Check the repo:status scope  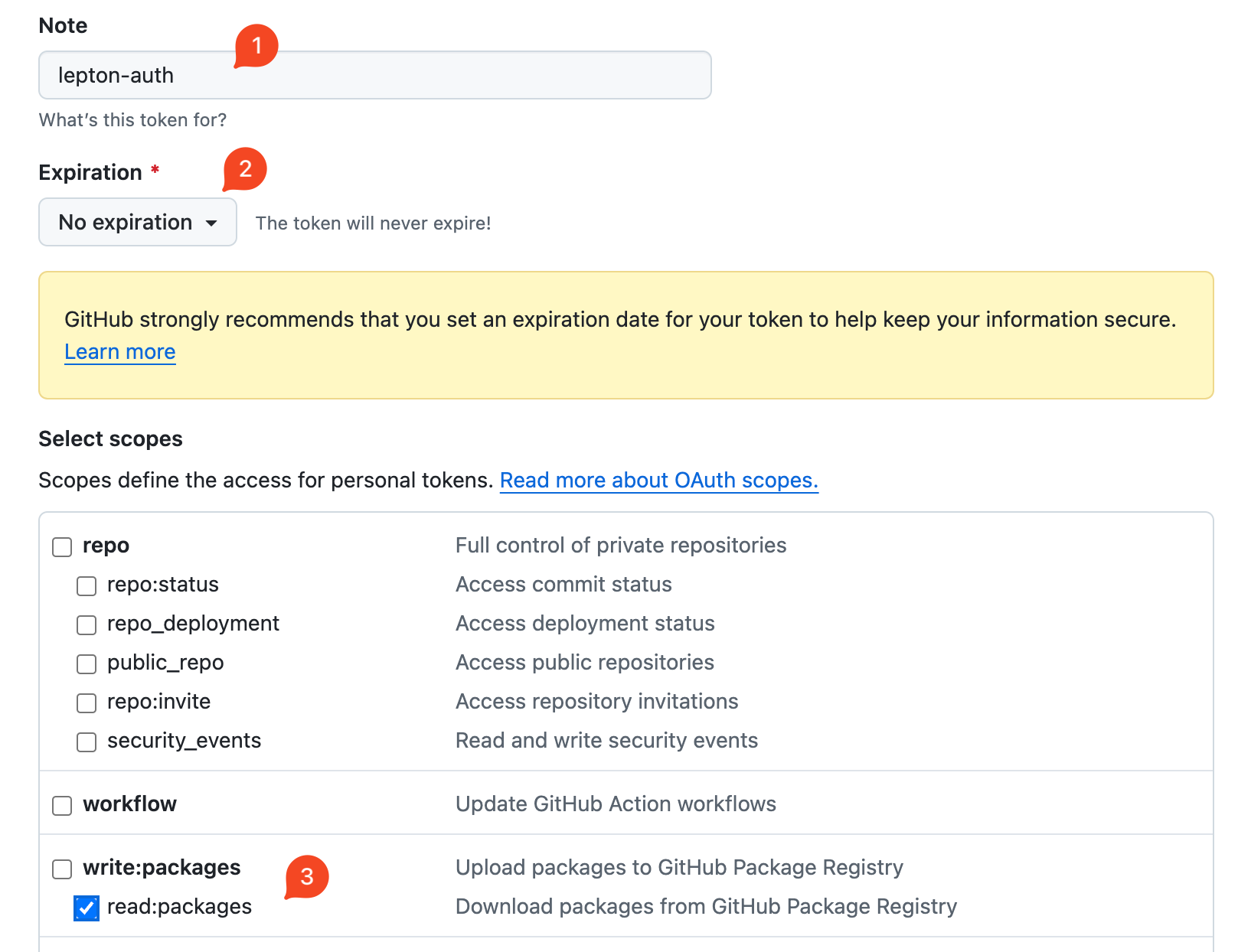tap(87, 585)
